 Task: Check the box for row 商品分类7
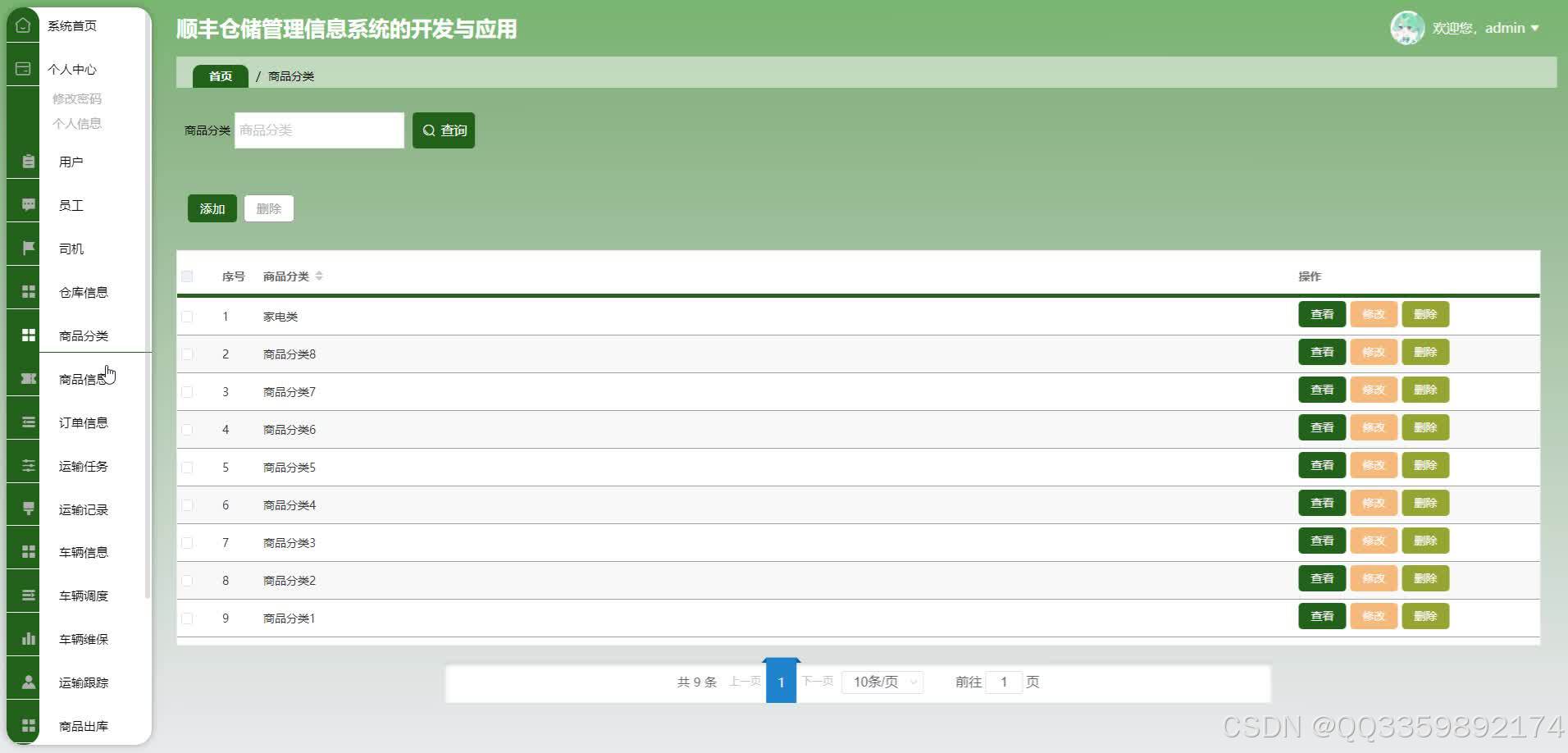187,392
